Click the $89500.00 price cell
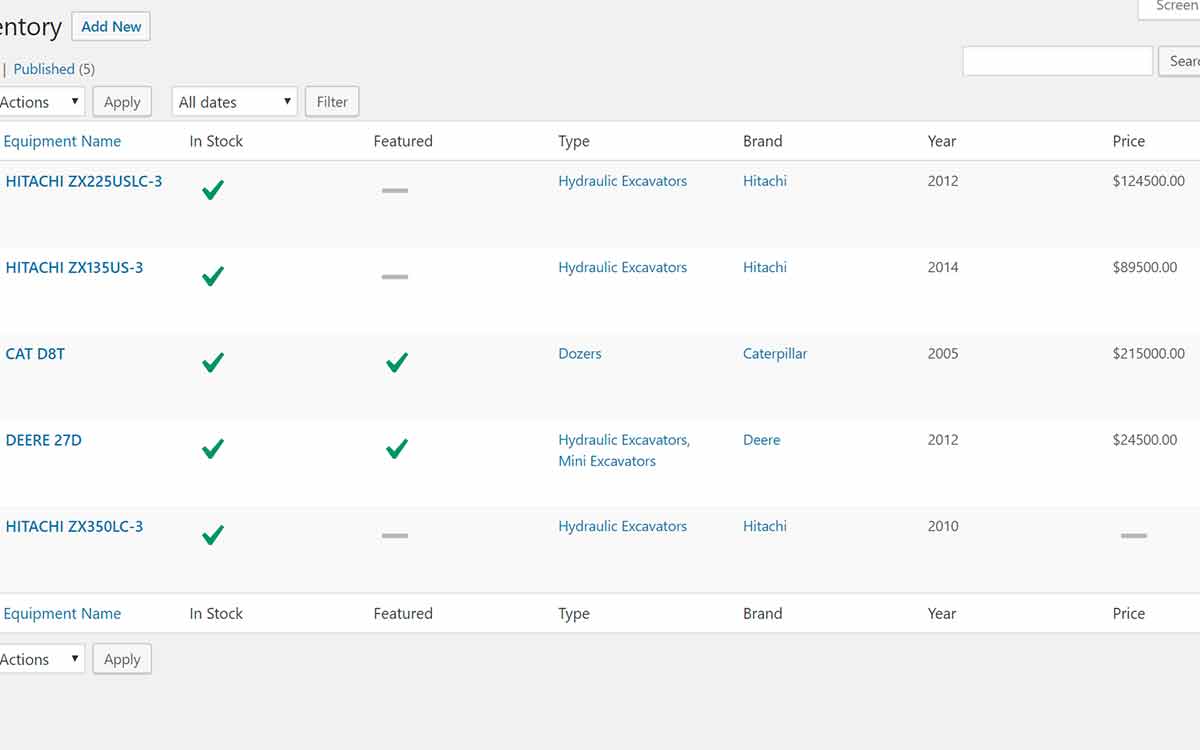Screen dimensions: 1200x750 click(x=1145, y=267)
